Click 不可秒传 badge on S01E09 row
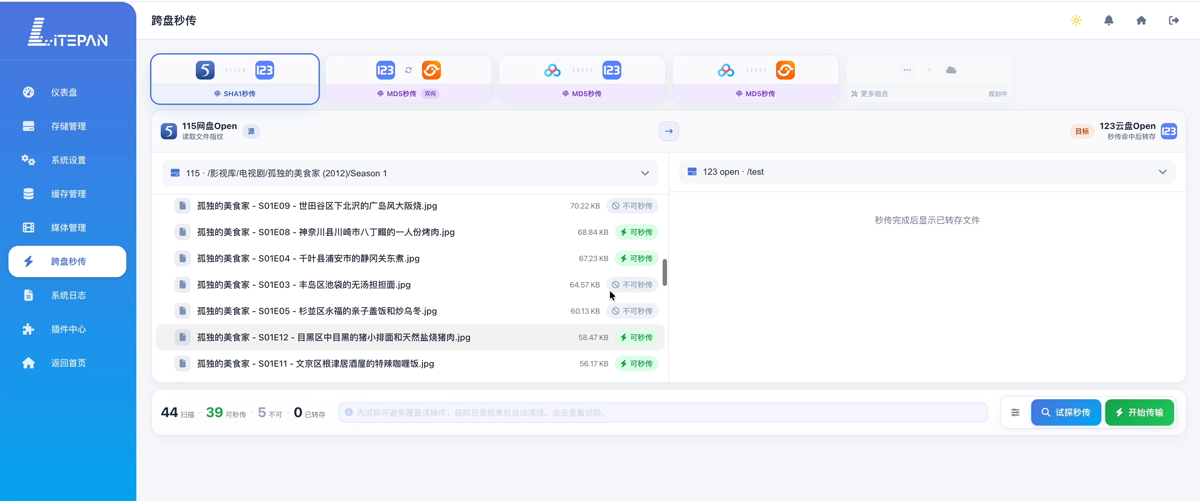Image resolution: width=1200 pixels, height=501 pixels. point(632,206)
